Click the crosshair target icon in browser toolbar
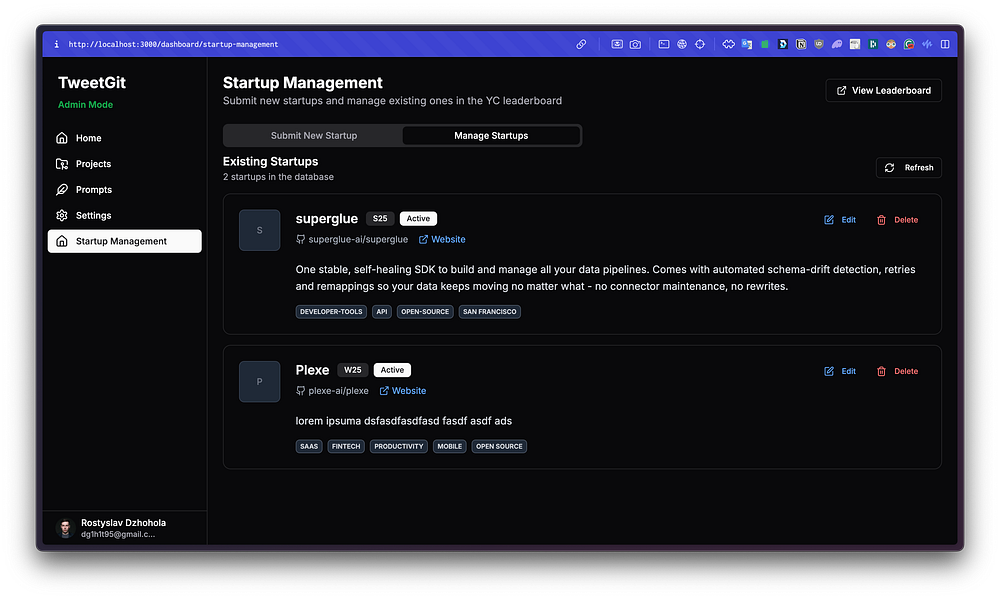The width and height of the screenshot is (1000, 599). point(700,44)
